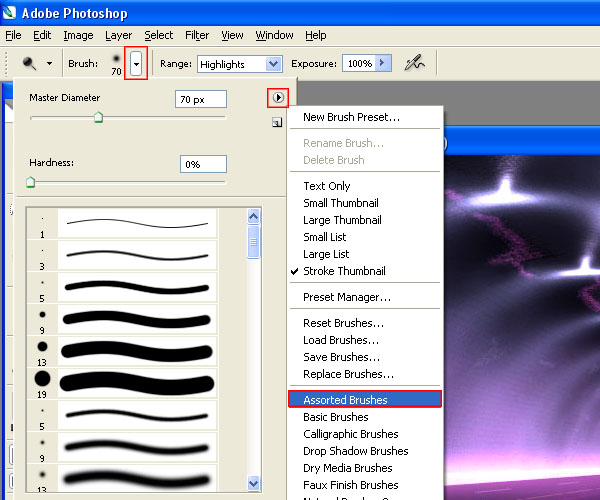Choose Load Brushes in the menu
This screenshot has height=500, width=600.
click(365, 340)
